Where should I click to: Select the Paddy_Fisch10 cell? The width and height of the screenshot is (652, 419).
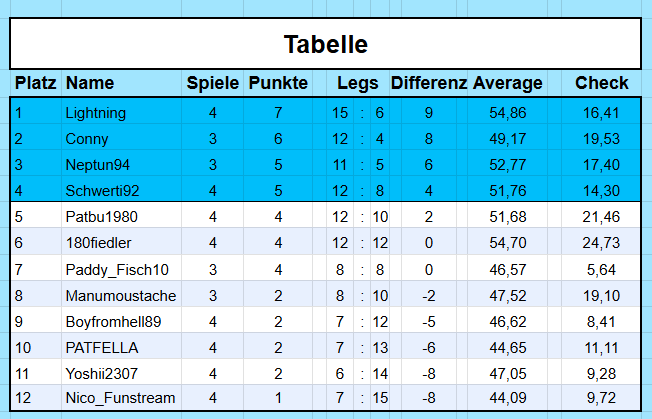click(x=121, y=269)
